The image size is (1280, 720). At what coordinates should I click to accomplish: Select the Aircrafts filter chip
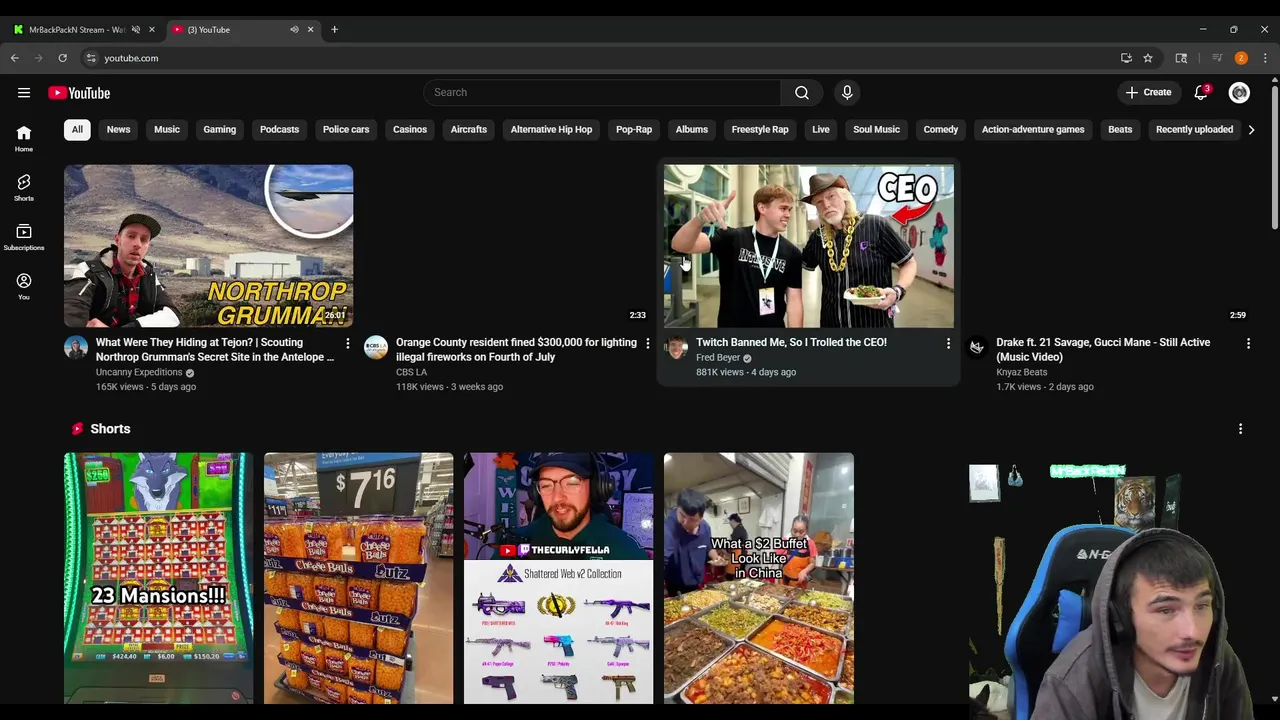coord(469,130)
